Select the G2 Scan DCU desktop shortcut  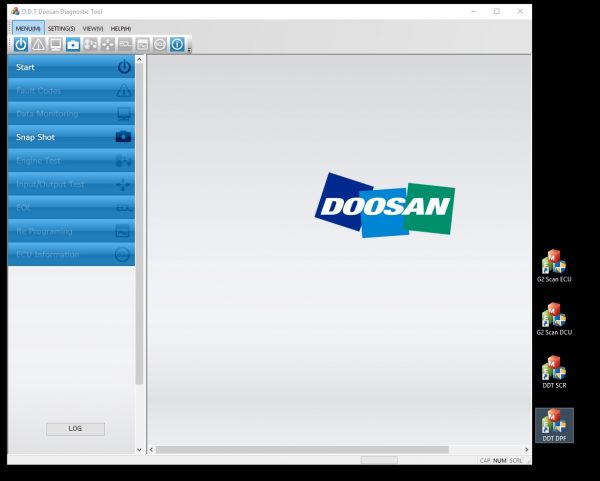(554, 319)
